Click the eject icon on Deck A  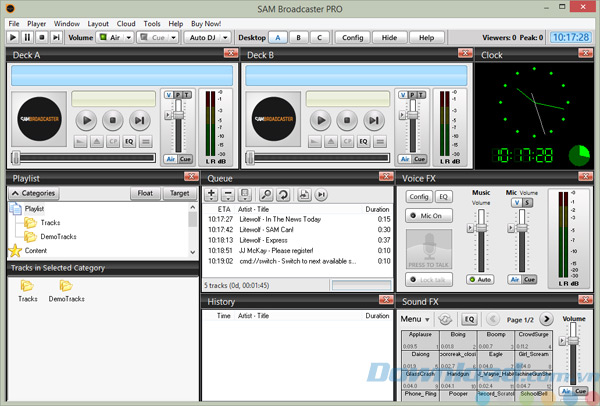coord(97,142)
